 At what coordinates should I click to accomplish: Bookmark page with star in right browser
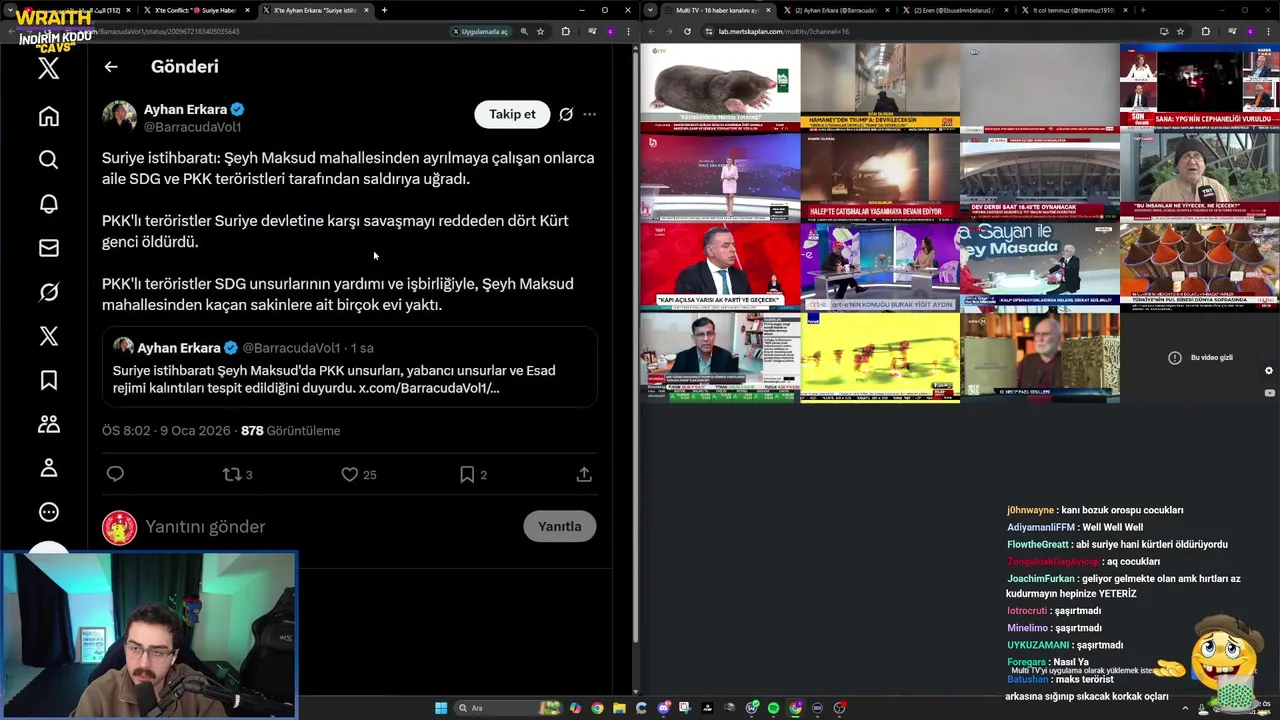tap(1180, 31)
